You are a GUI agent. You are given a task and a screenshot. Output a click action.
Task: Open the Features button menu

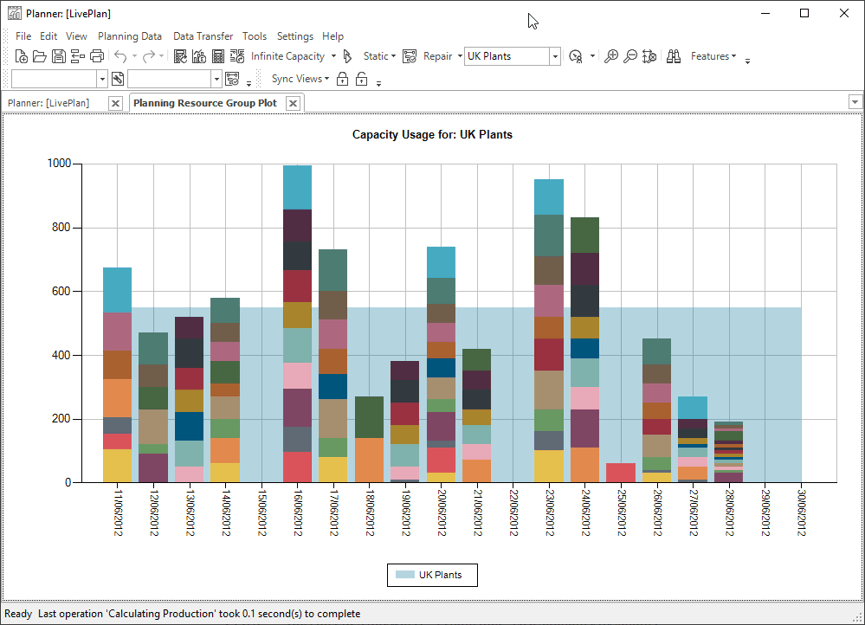point(713,57)
